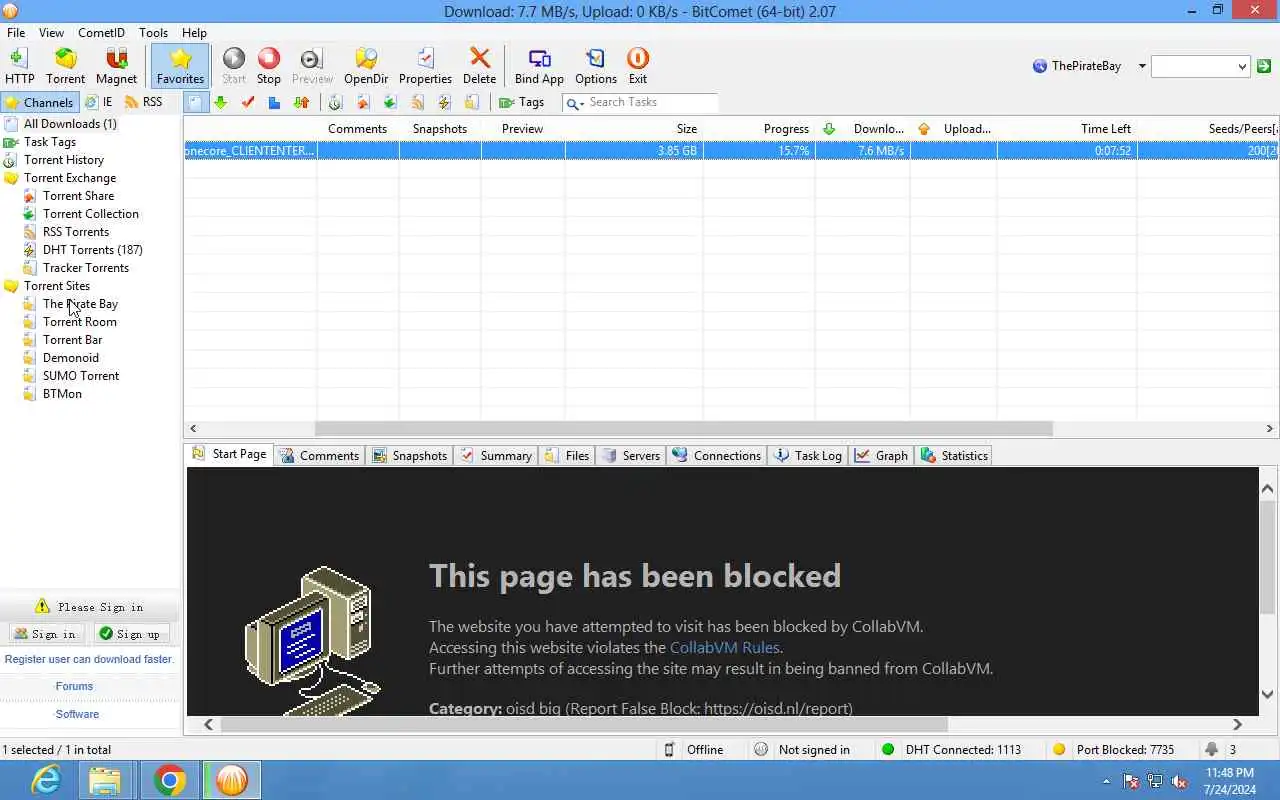The image size is (1280, 800).
Task: Select Task Tags tree item
Action: pyautogui.click(x=50, y=142)
